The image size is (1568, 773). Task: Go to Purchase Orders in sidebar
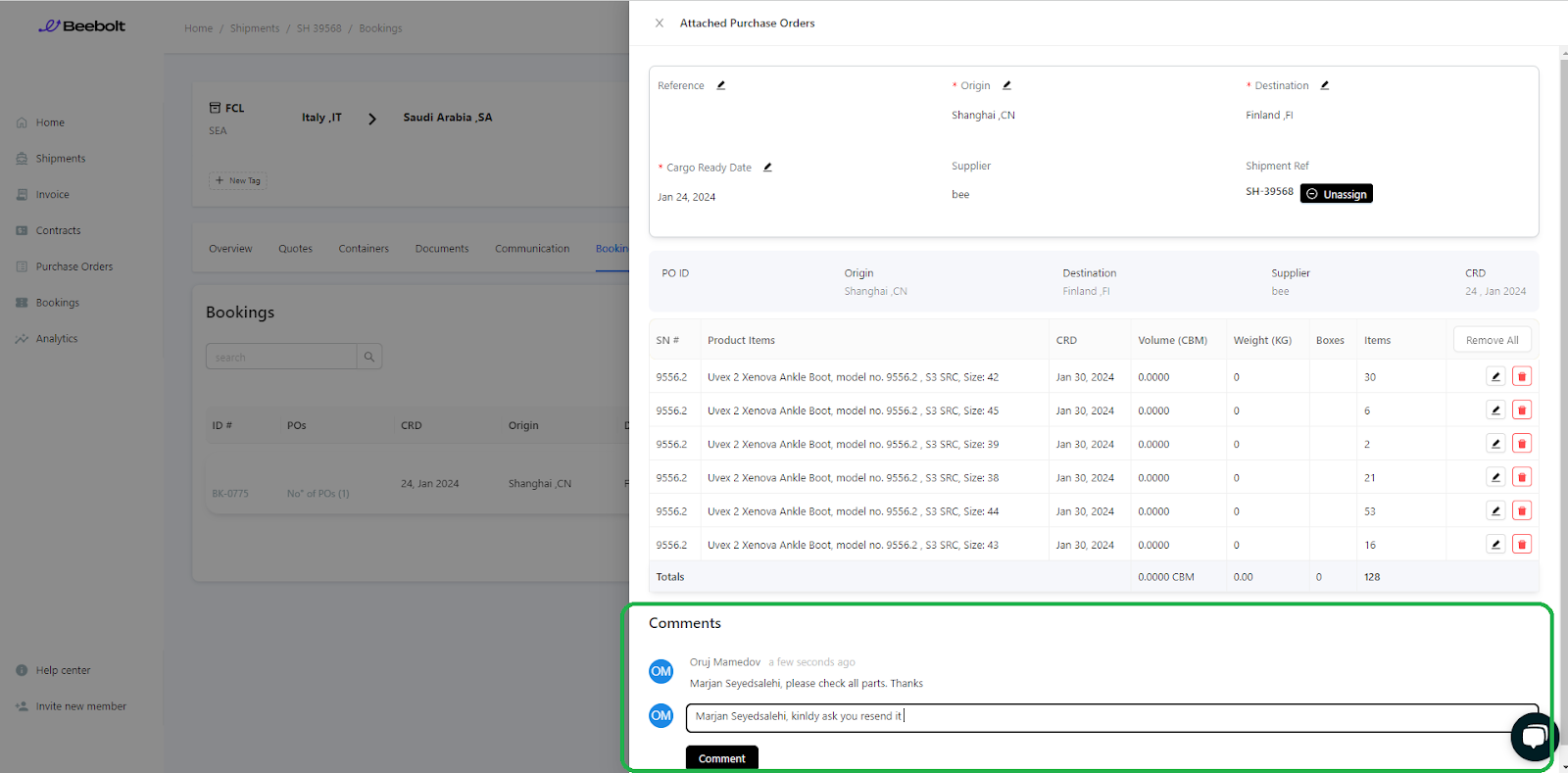point(74,266)
